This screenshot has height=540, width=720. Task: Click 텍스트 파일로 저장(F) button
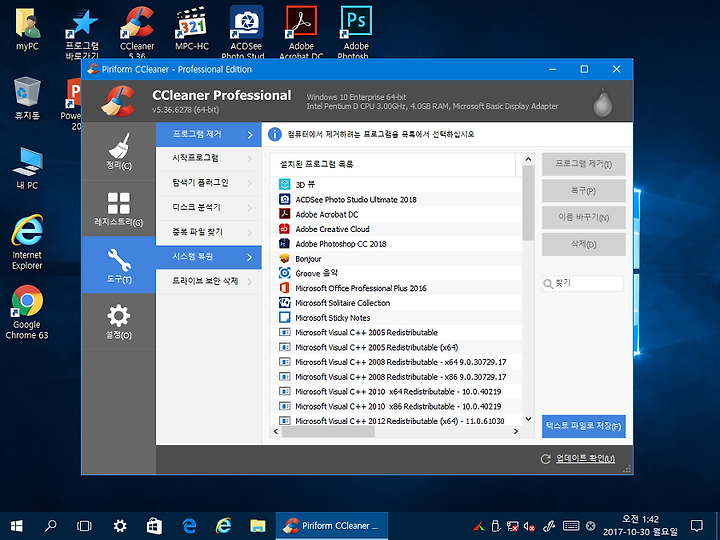click(584, 426)
